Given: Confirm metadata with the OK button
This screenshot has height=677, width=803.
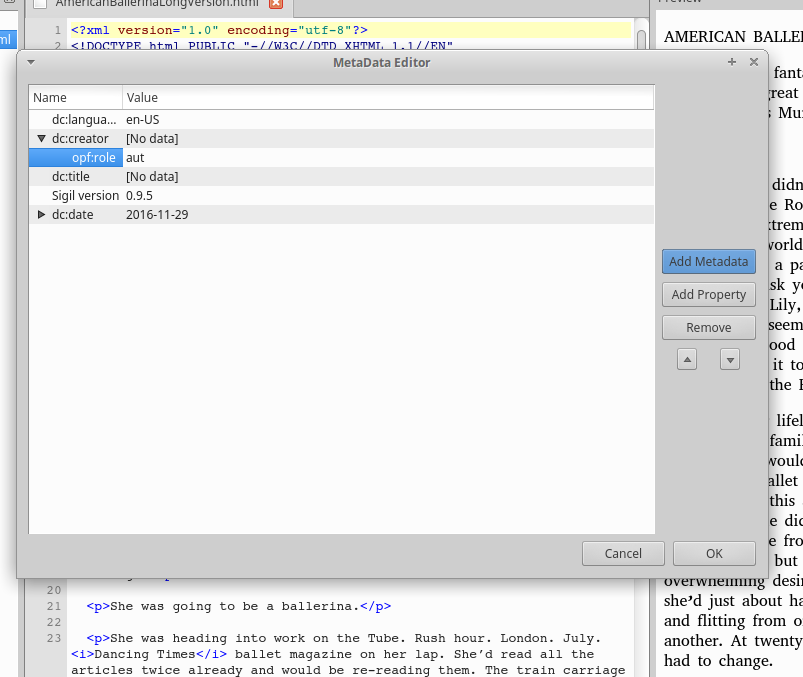Looking at the screenshot, I should 713,554.
